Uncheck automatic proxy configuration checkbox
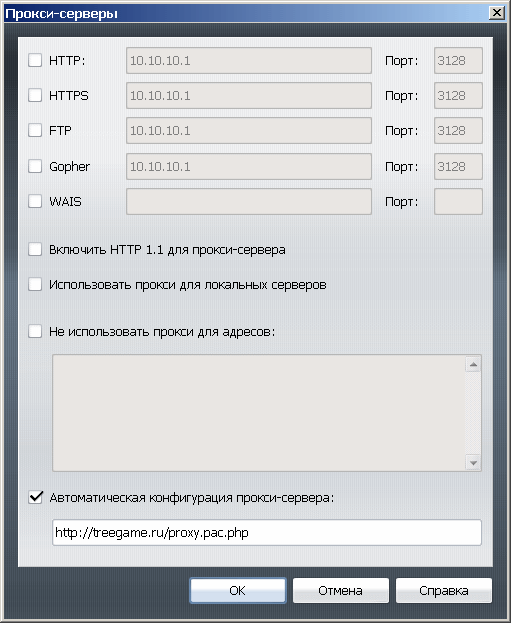 [35, 497]
